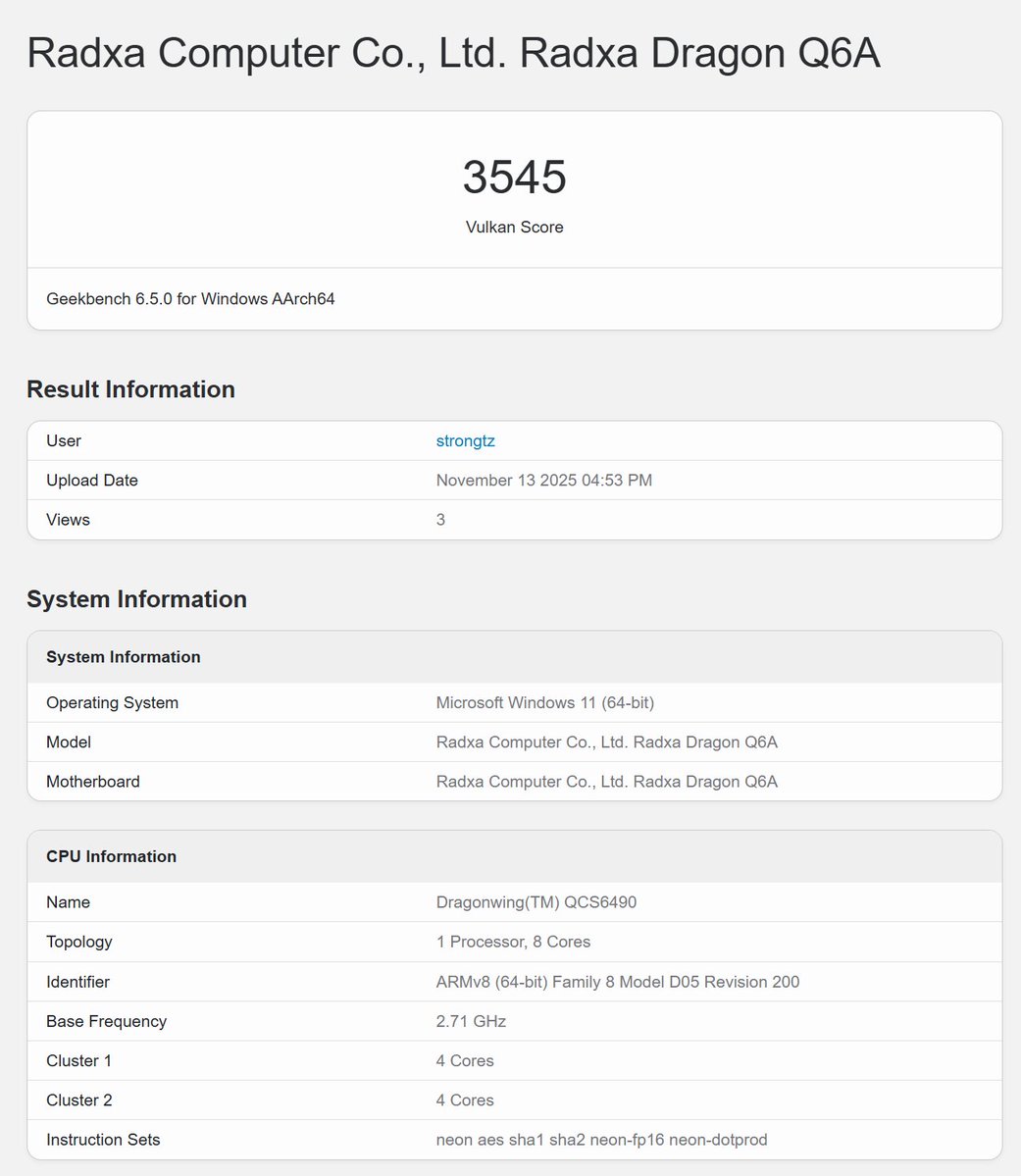Select the Cluster 2 row
The width and height of the screenshot is (1021, 1176).
pyautogui.click(x=294, y=1099)
